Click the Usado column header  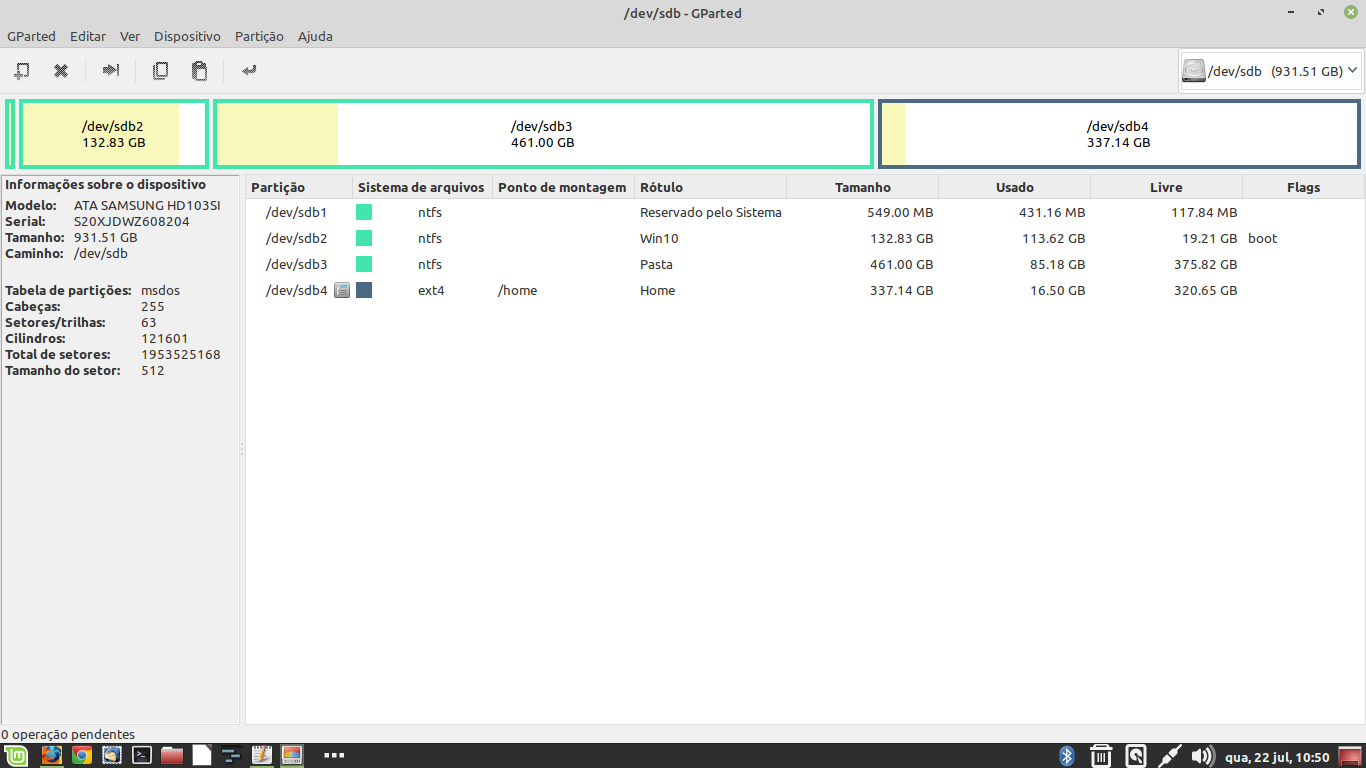pyautogui.click(x=1015, y=187)
